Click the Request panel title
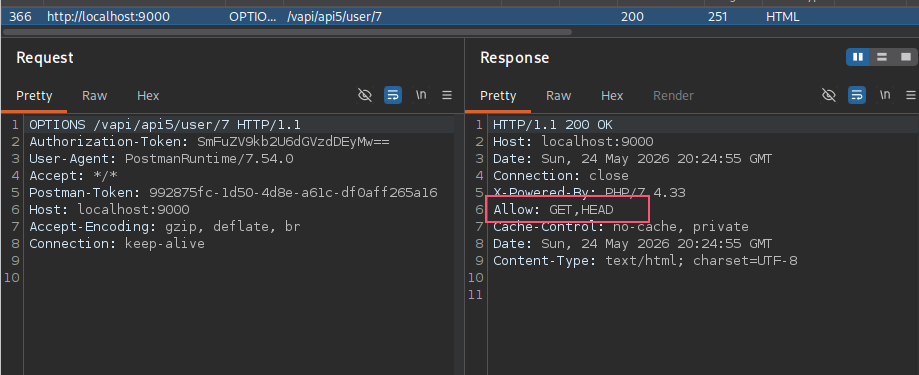The image size is (919, 375). (45, 57)
